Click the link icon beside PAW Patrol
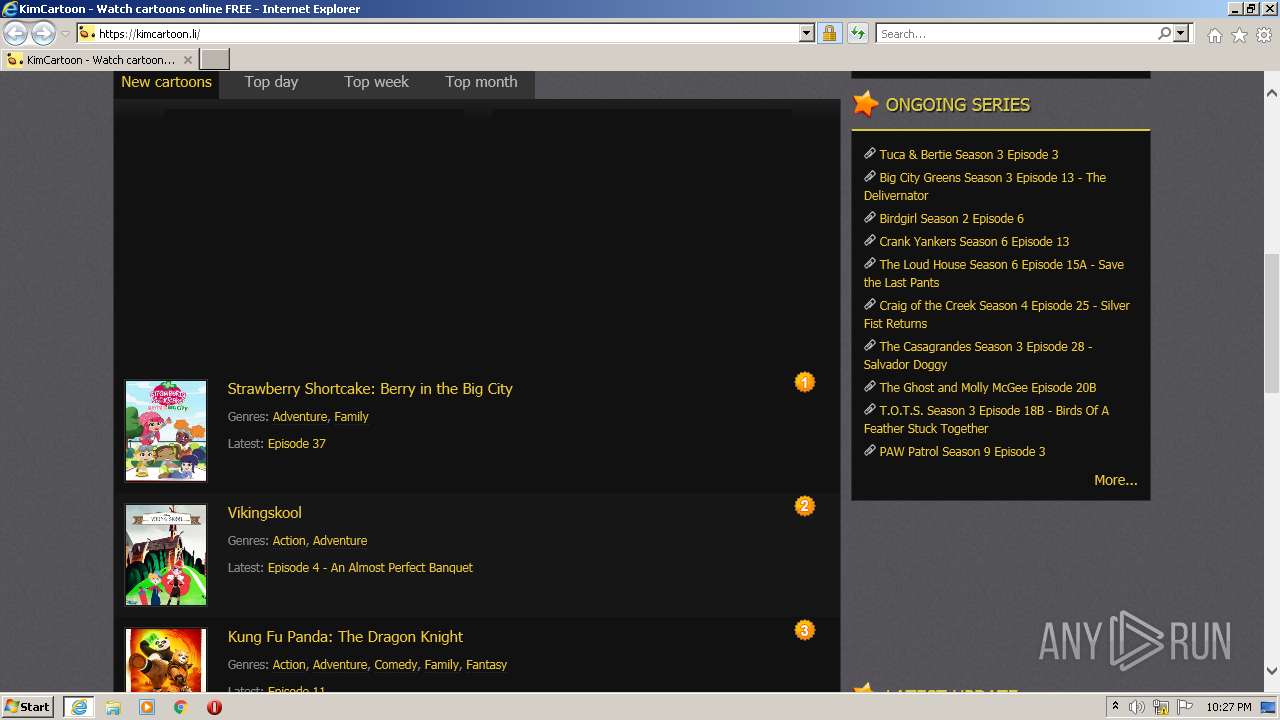This screenshot has width=1280, height=720. click(870, 451)
